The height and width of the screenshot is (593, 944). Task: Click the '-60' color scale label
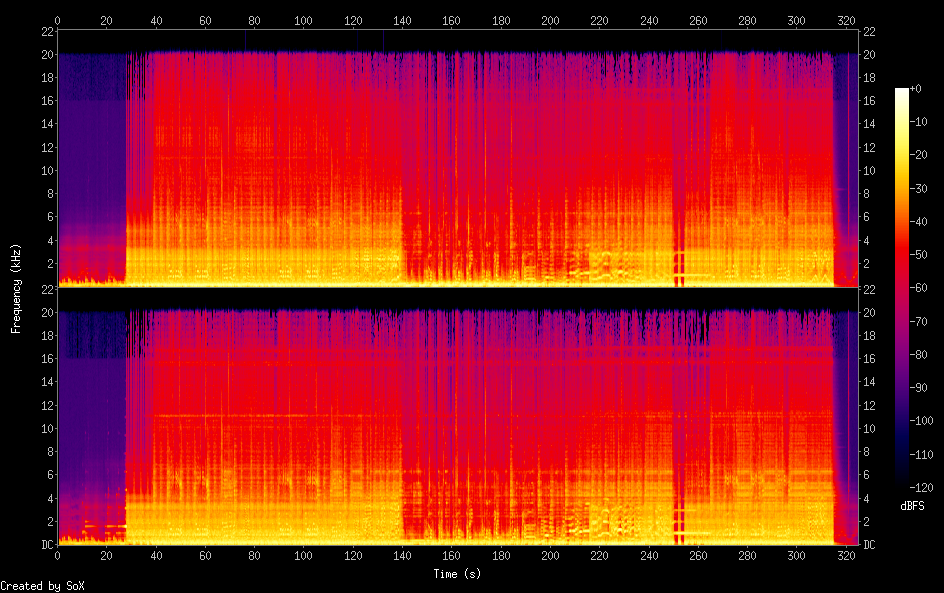pyautogui.click(x=919, y=288)
